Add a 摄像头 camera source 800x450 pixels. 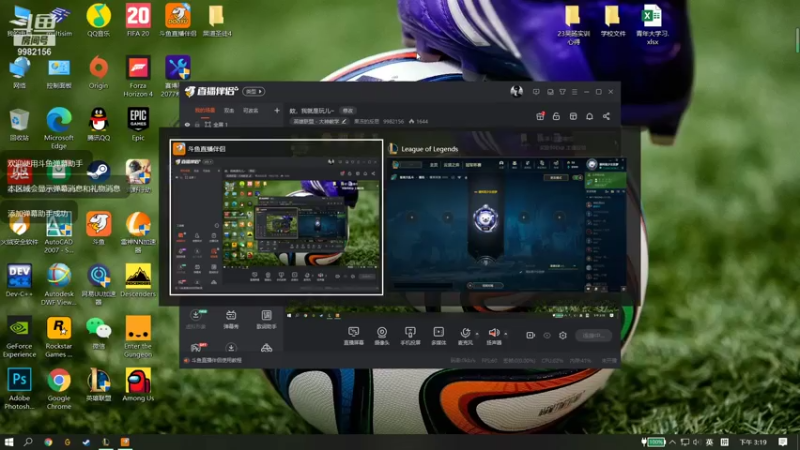click(x=382, y=336)
